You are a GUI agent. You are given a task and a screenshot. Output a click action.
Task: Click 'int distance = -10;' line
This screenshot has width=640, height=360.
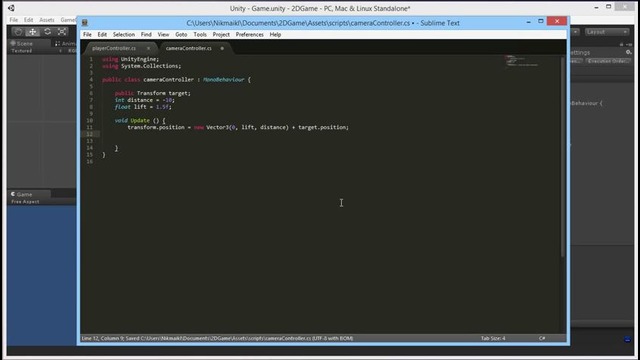pos(144,100)
